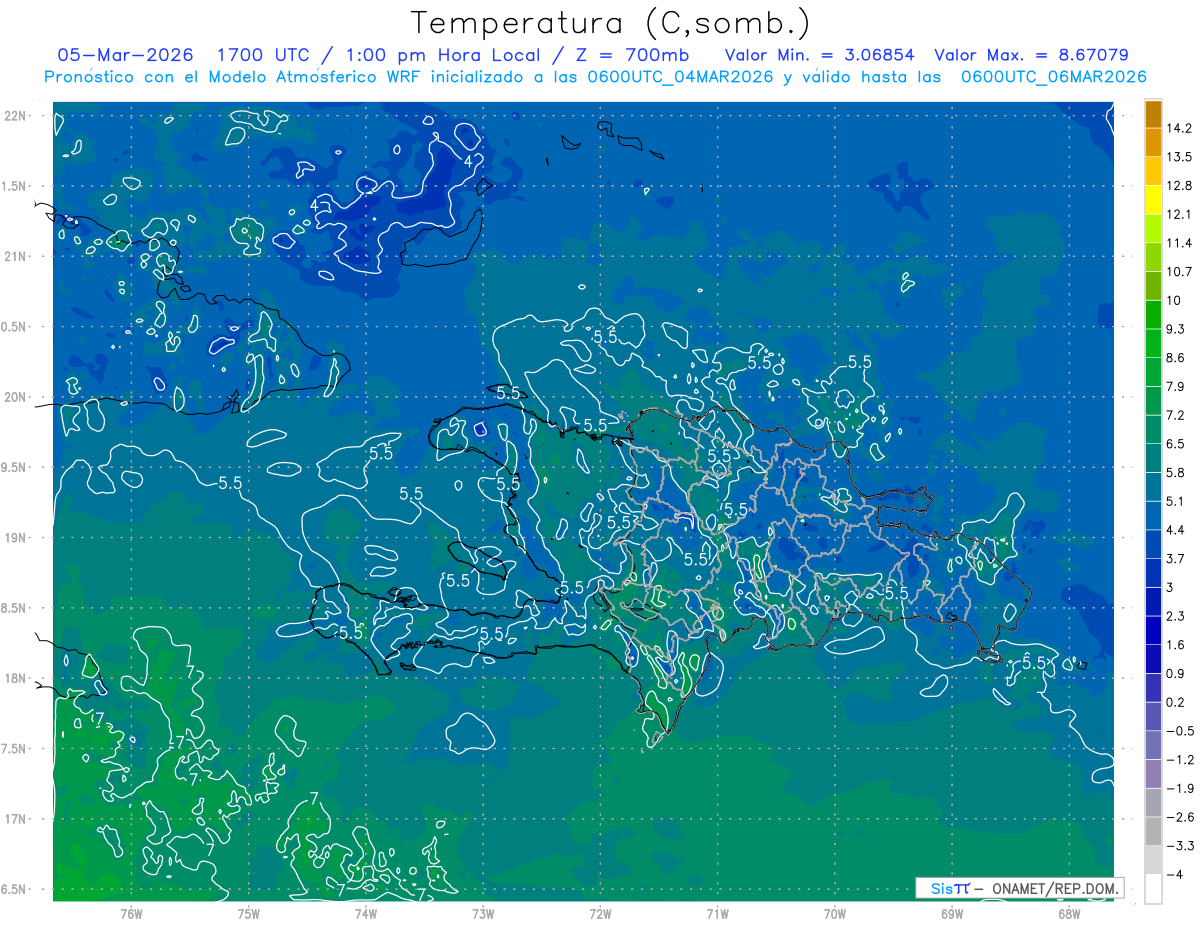Click the '68W' longitude axis label

1068,913
